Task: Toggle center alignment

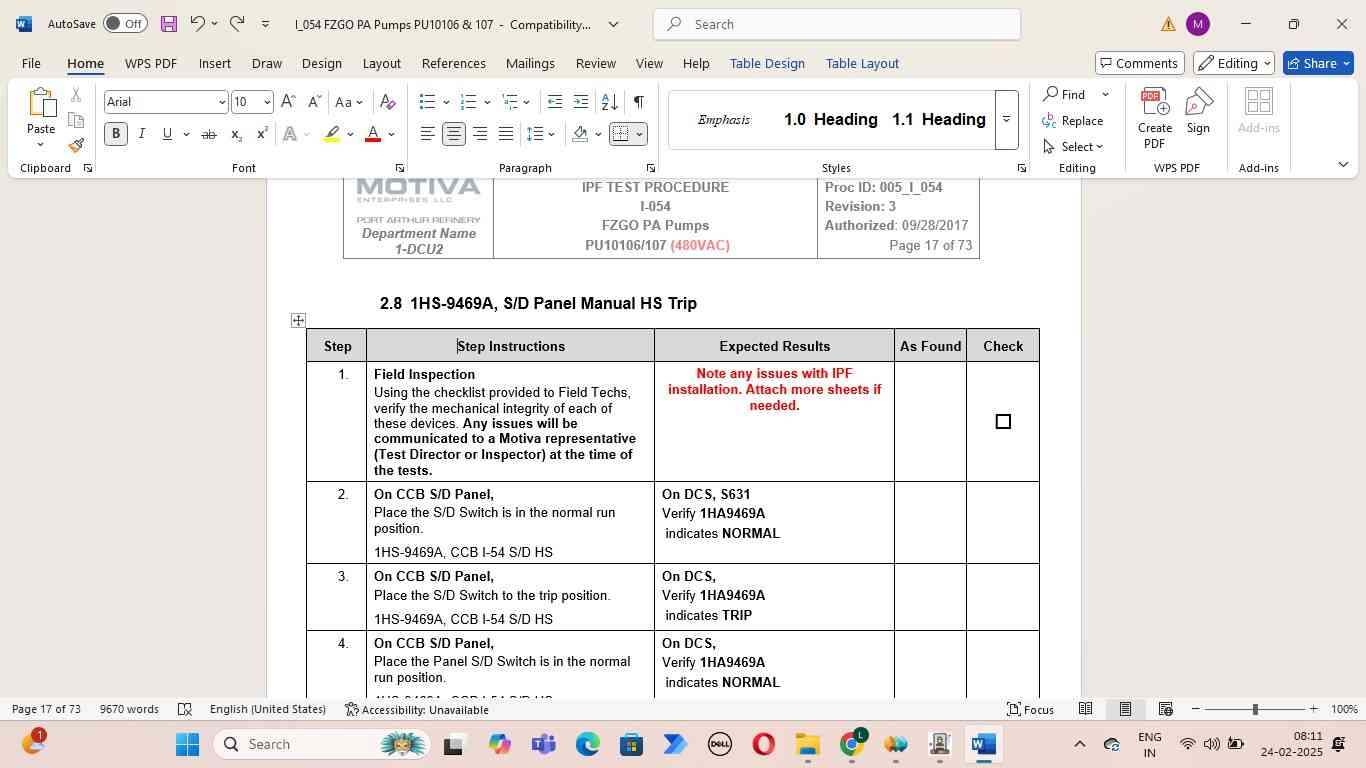Action: (x=453, y=134)
